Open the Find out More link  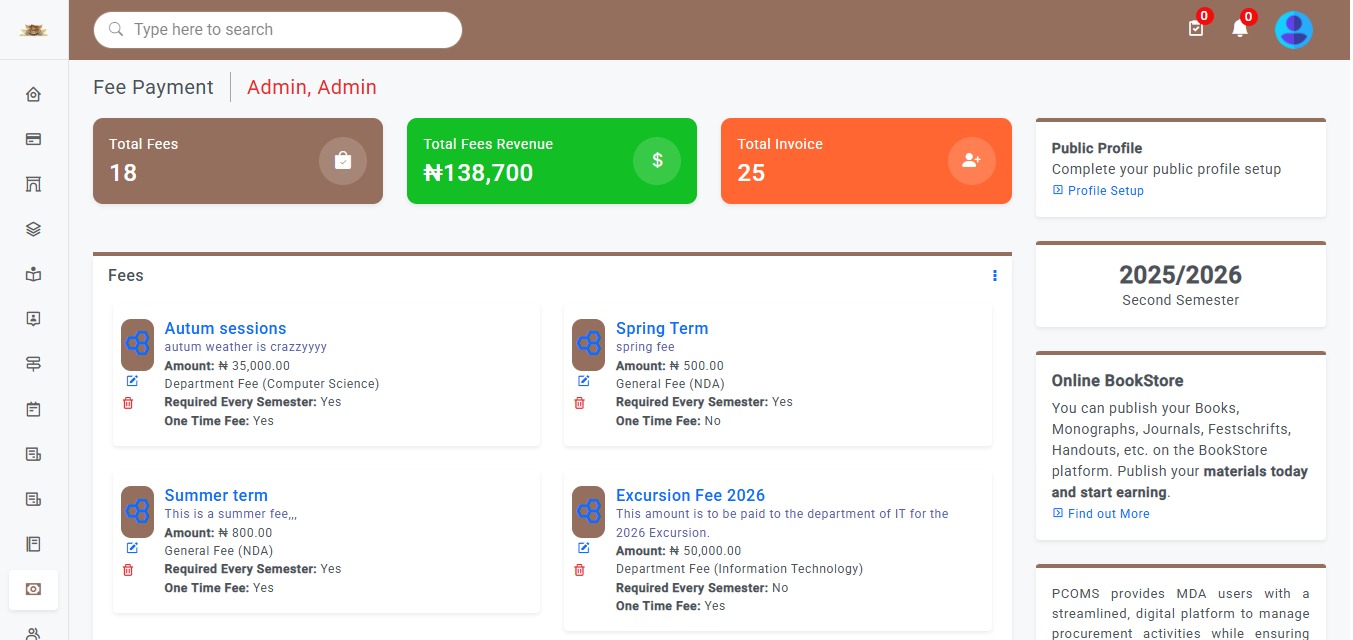coord(1108,514)
